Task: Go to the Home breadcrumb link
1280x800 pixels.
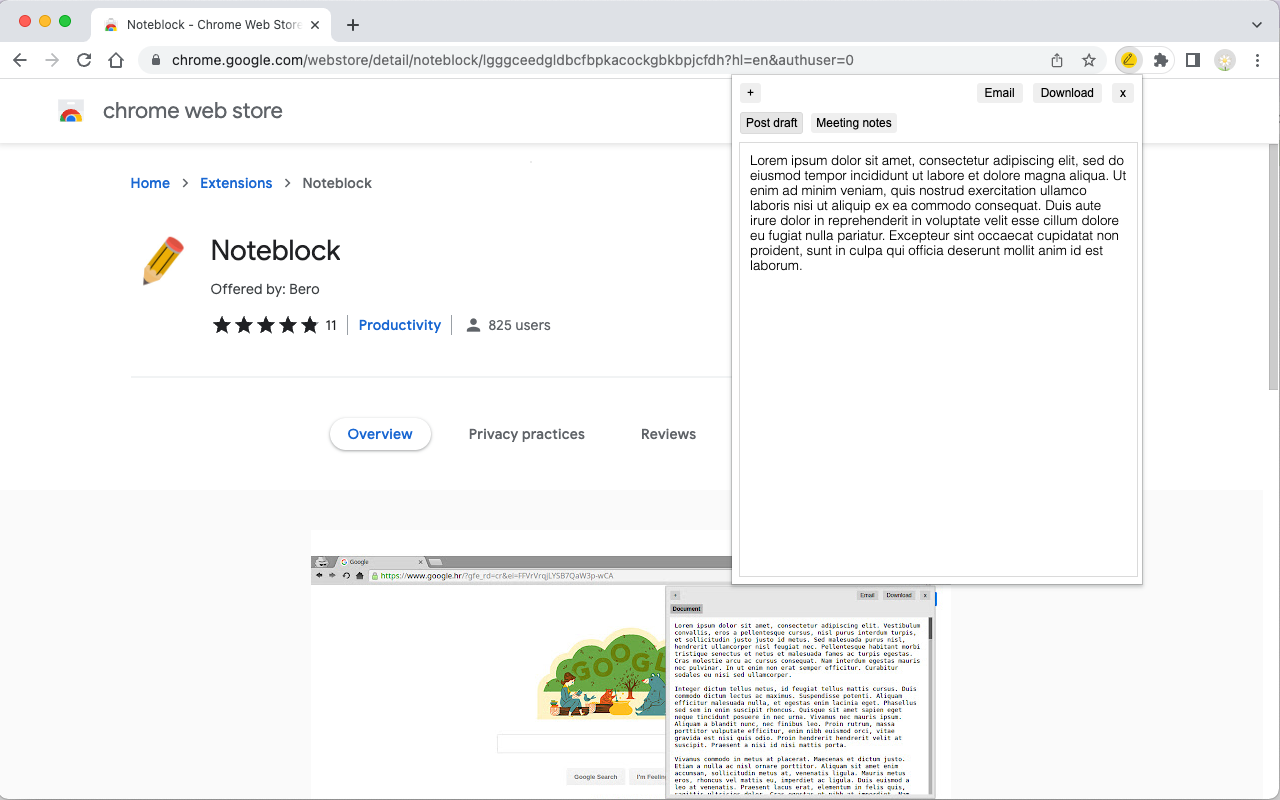Action: coord(150,183)
